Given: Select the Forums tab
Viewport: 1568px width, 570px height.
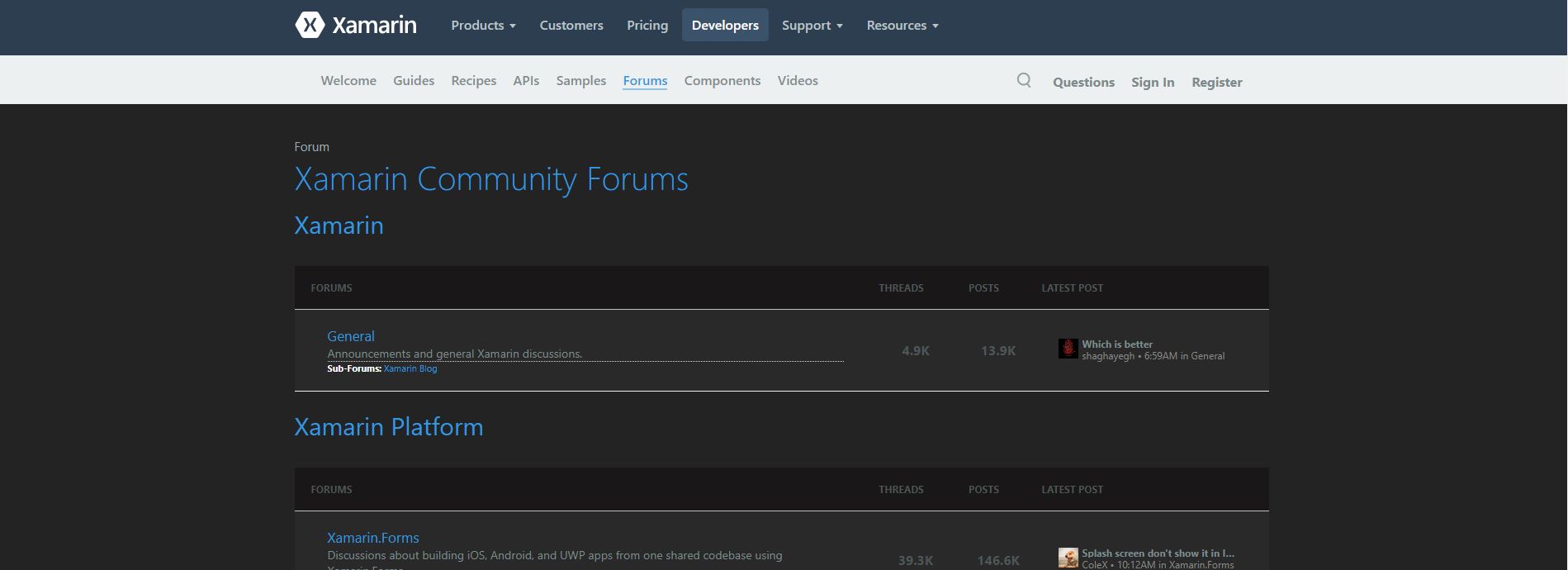Looking at the screenshot, I should (x=645, y=80).
